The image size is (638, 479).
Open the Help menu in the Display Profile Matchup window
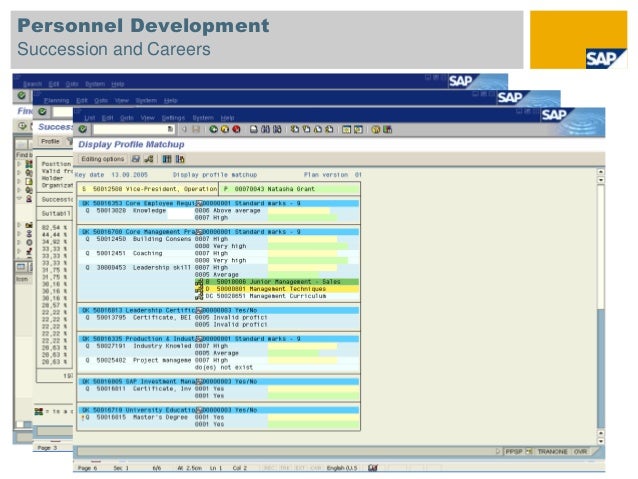point(227,118)
